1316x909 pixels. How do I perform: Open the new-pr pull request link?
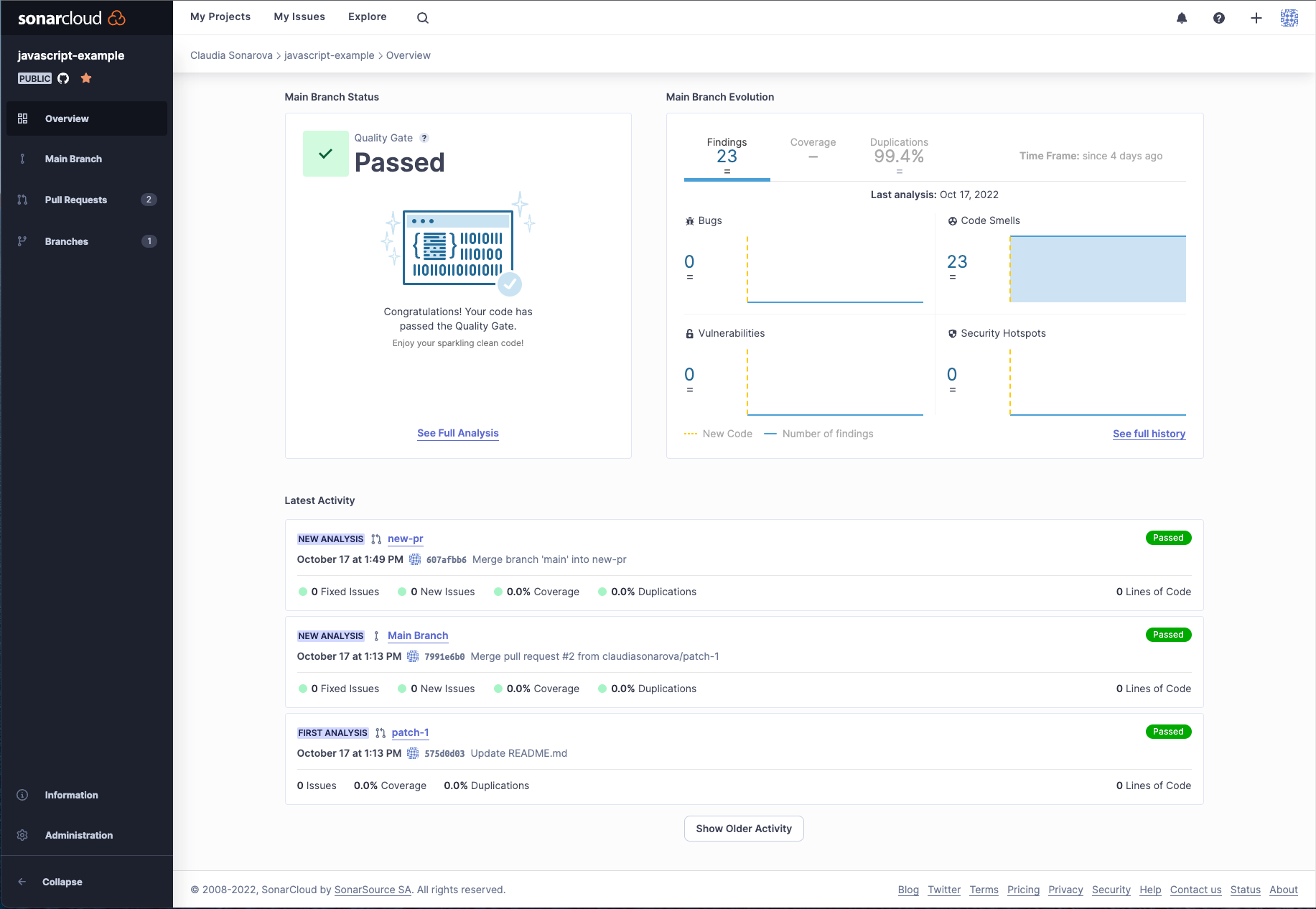(x=406, y=539)
